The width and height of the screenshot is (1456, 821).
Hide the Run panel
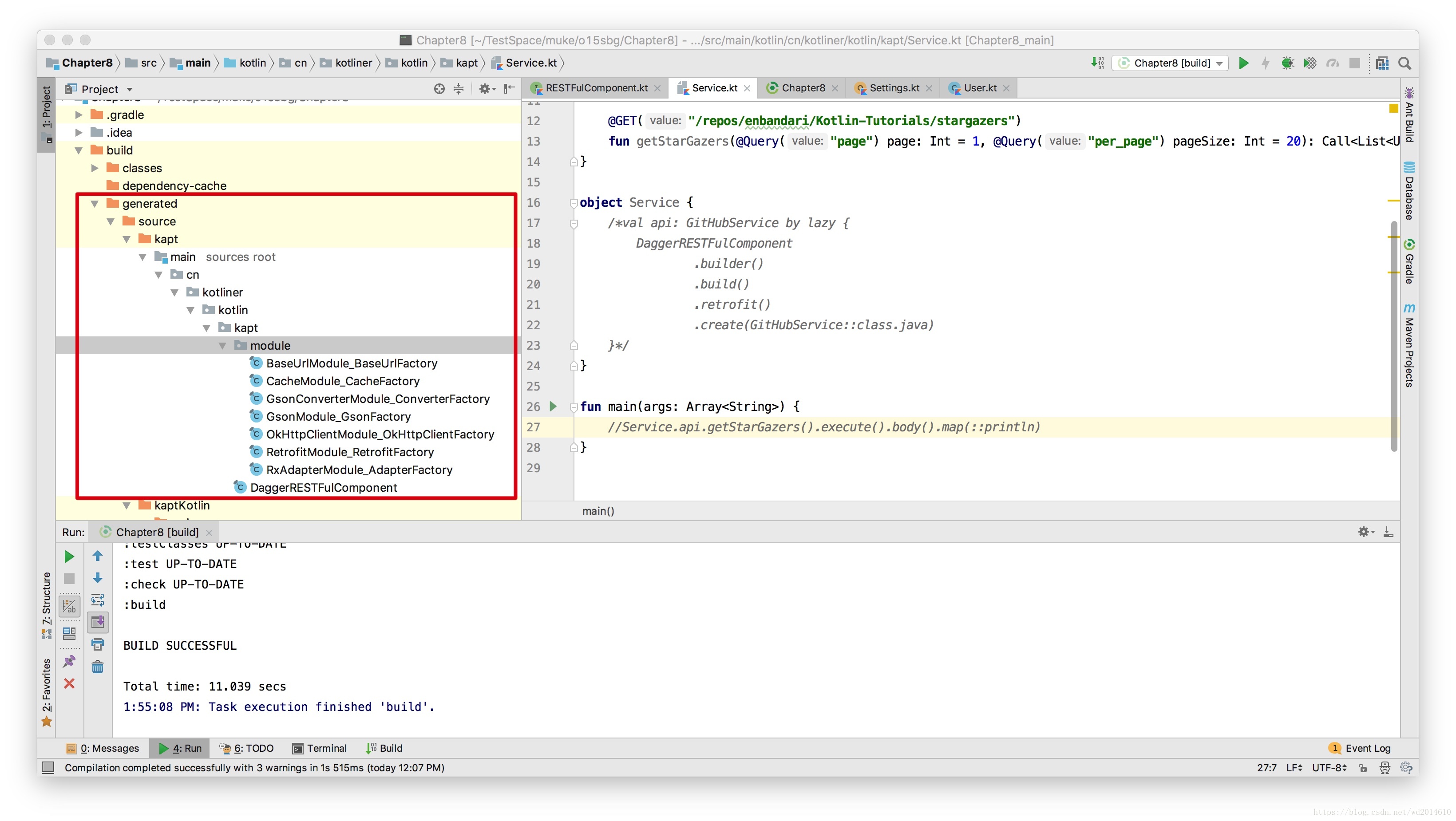point(1388,532)
